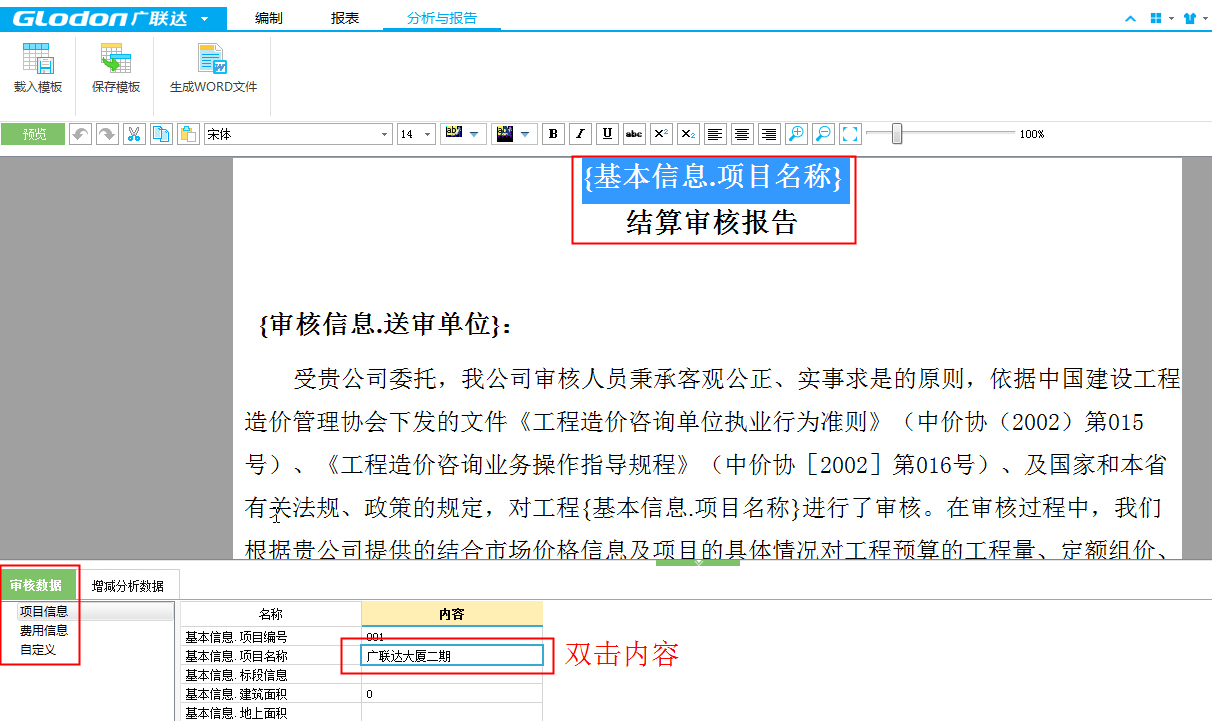Viewport: 1212px width, 721px height.
Task: Switch to the 增减分析数据 tab
Action: point(128,585)
